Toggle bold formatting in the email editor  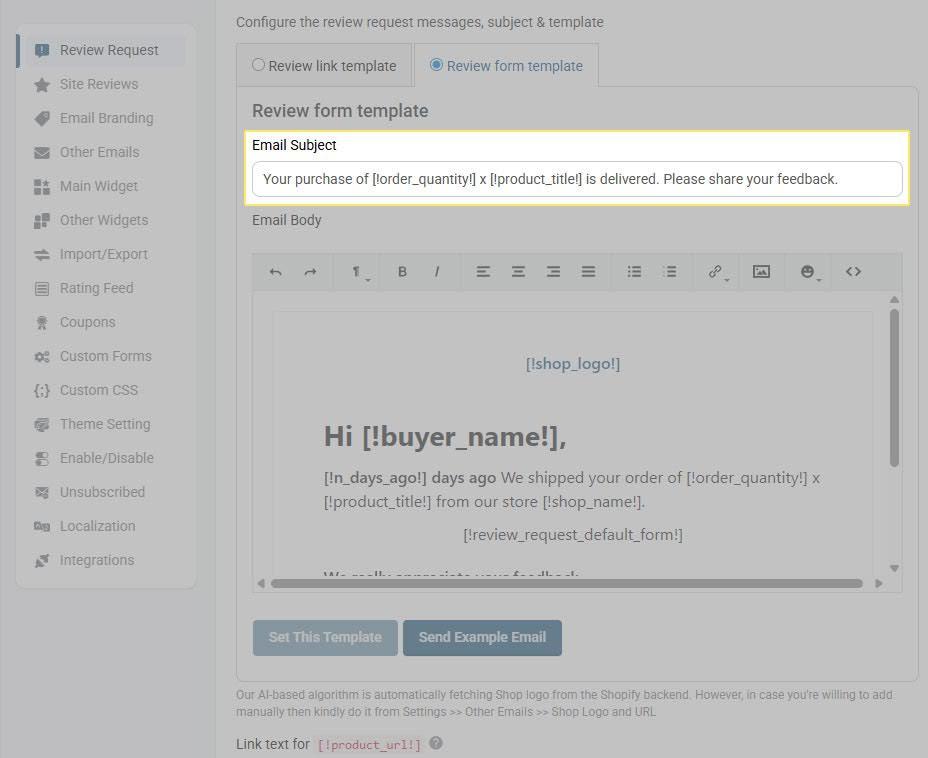coord(402,271)
